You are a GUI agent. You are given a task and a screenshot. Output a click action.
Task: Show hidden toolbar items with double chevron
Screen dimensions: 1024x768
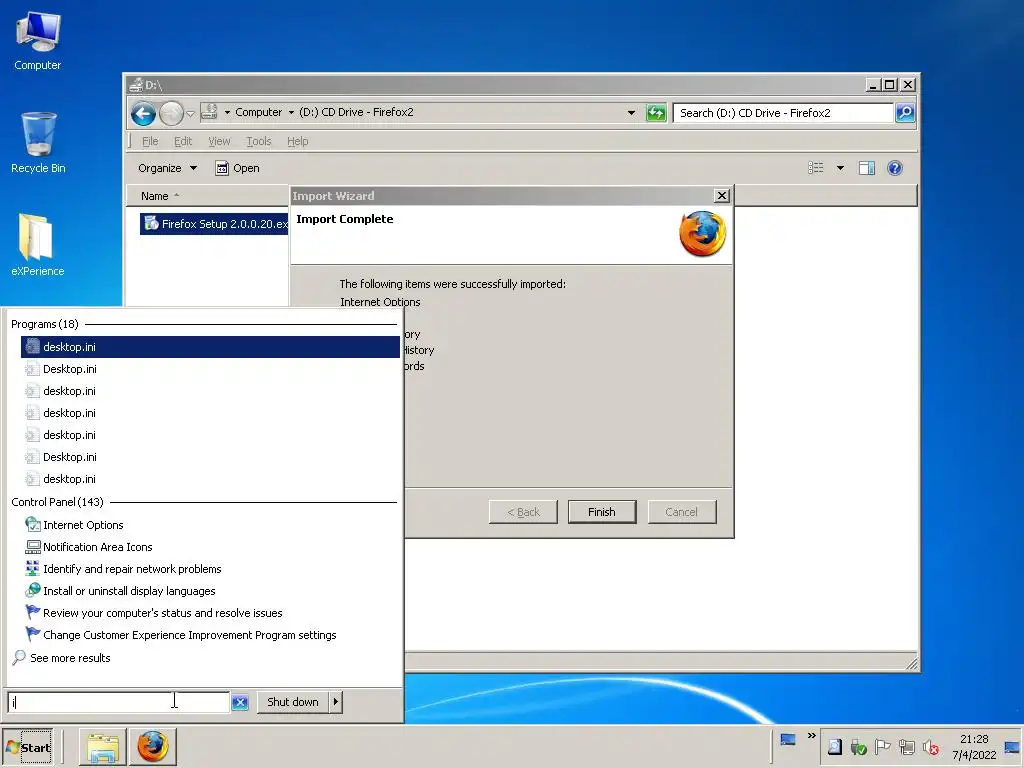[x=811, y=736]
